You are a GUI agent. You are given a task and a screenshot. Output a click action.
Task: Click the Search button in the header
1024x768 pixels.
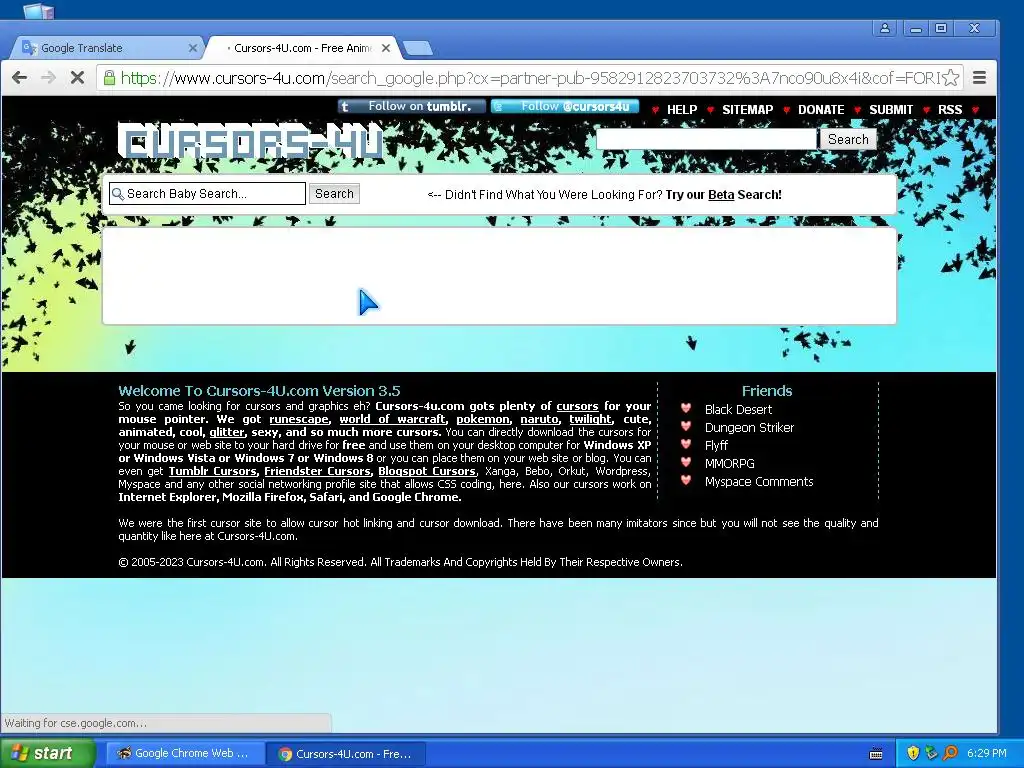tap(848, 139)
